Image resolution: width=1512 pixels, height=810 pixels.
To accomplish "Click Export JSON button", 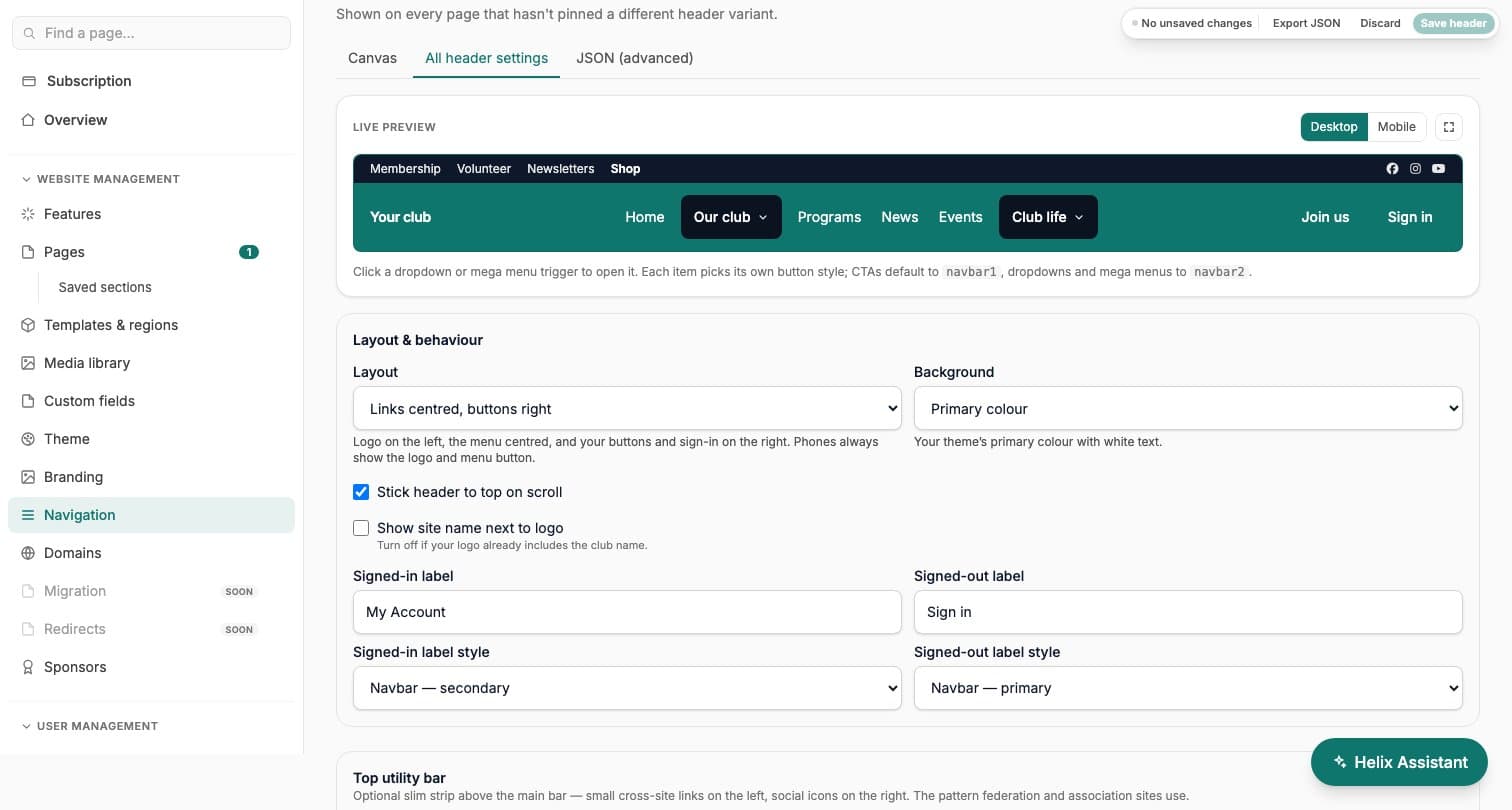I will coord(1306,23).
